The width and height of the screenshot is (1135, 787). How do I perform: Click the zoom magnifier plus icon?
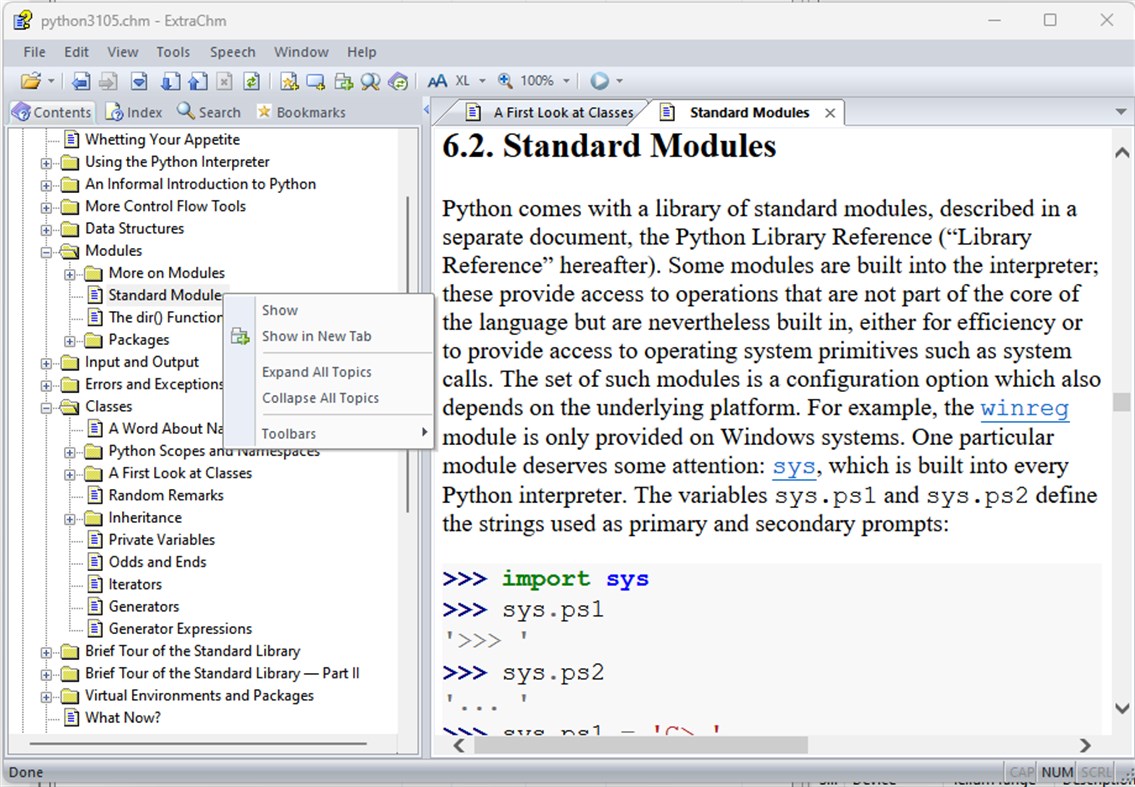505,81
